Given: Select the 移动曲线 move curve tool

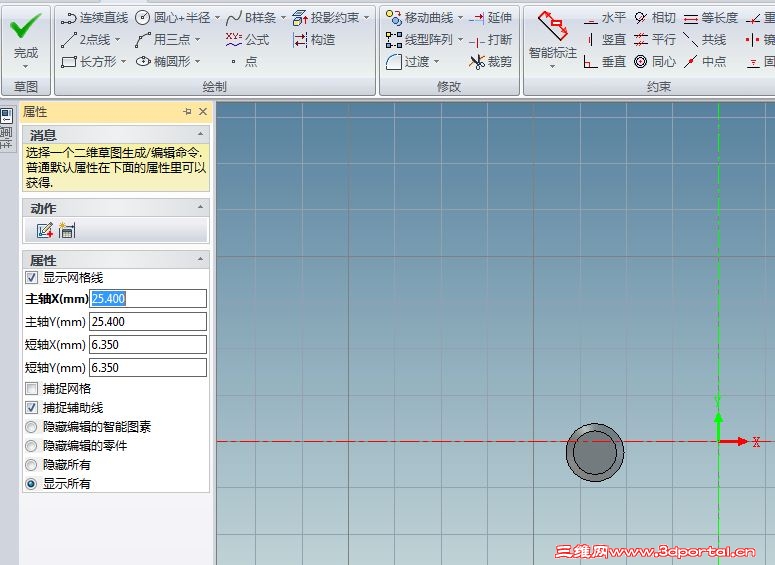Looking at the screenshot, I should point(420,18).
